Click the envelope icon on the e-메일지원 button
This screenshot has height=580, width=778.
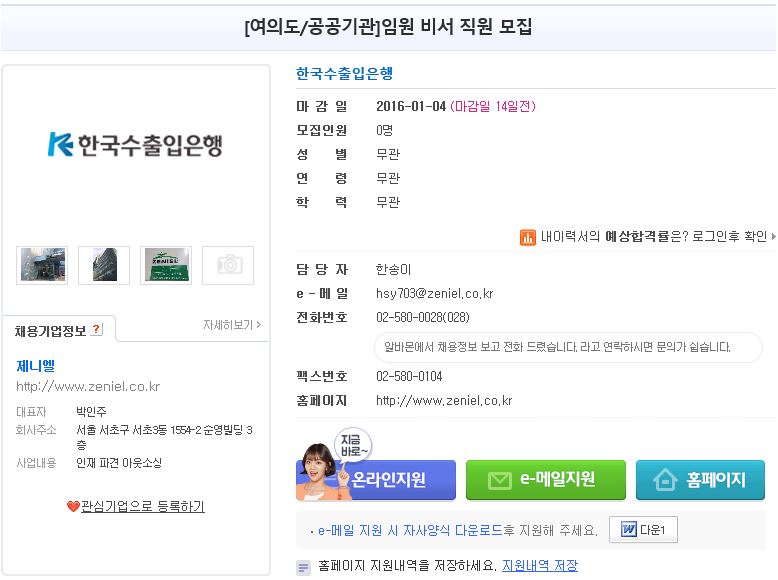(x=499, y=480)
